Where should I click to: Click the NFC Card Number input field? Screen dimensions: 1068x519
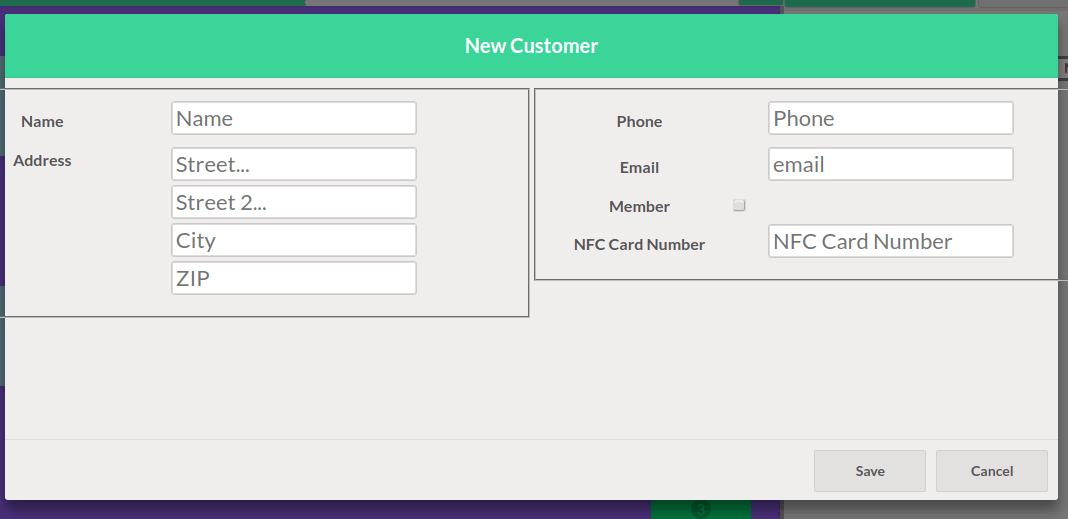click(890, 241)
